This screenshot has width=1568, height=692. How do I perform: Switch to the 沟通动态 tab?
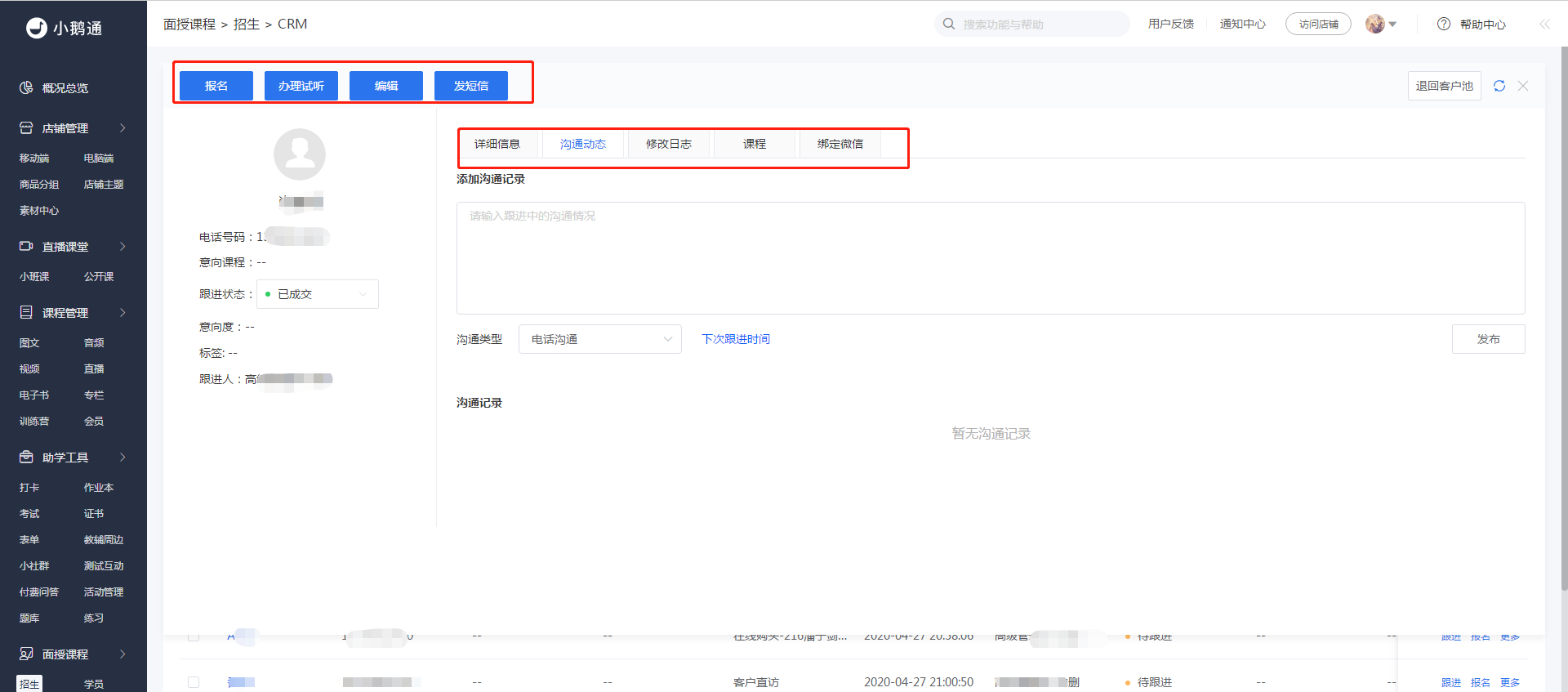click(583, 144)
